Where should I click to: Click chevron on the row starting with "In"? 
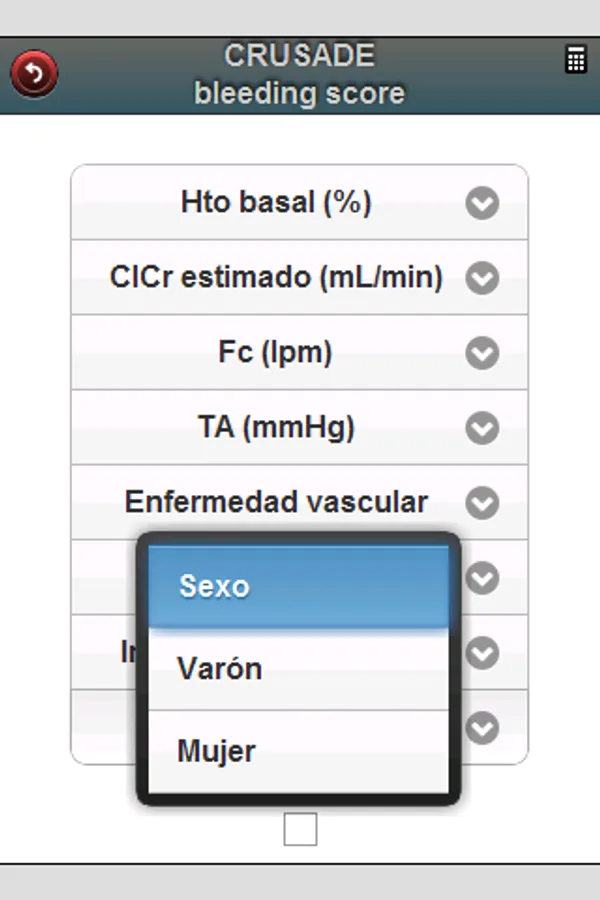point(482,653)
